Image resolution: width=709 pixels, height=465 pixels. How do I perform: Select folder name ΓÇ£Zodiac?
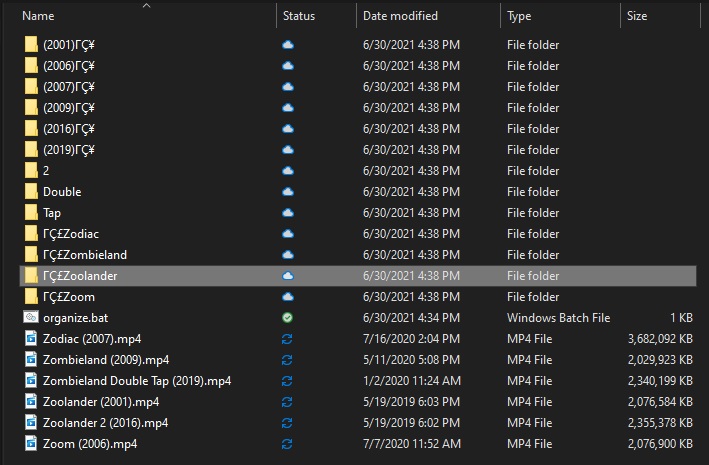(x=71, y=234)
